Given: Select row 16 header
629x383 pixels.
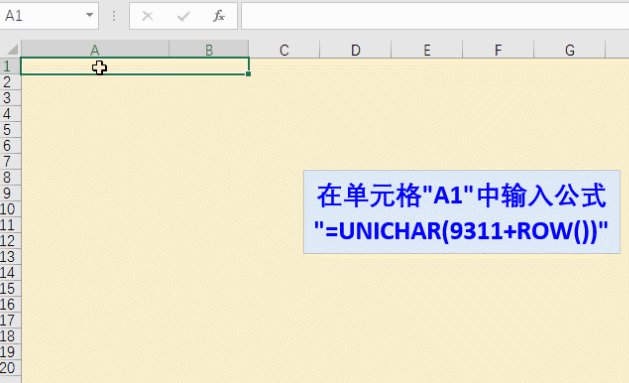Looking at the screenshot, I should pyautogui.click(x=10, y=304).
